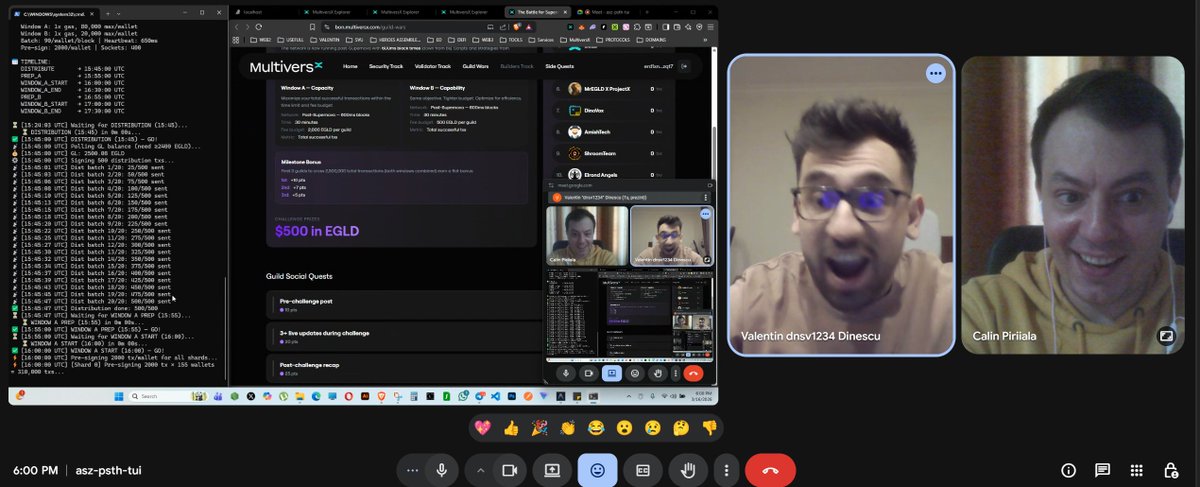Open more options three-dot menu

(x=726, y=470)
